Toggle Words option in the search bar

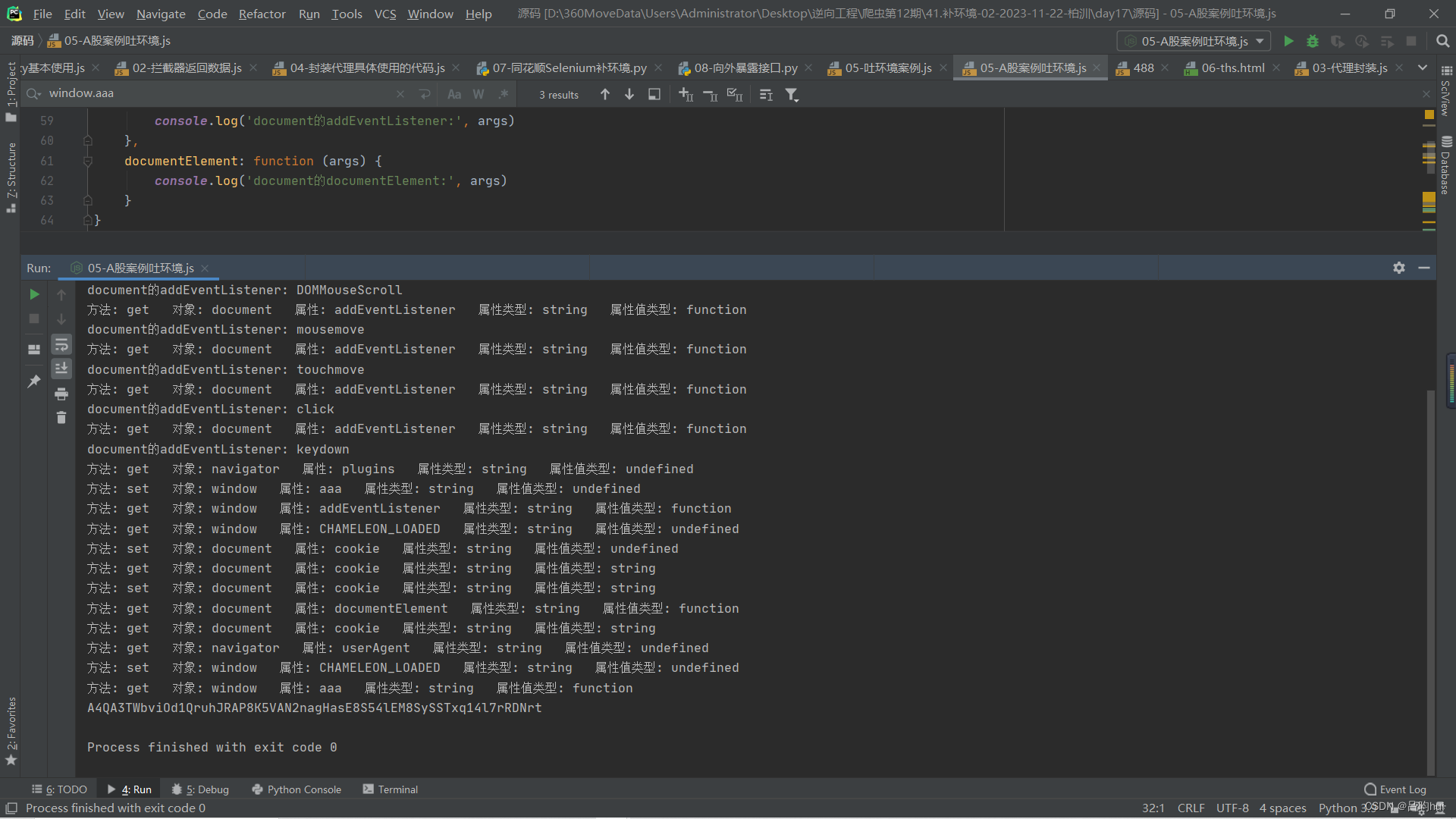click(x=479, y=94)
